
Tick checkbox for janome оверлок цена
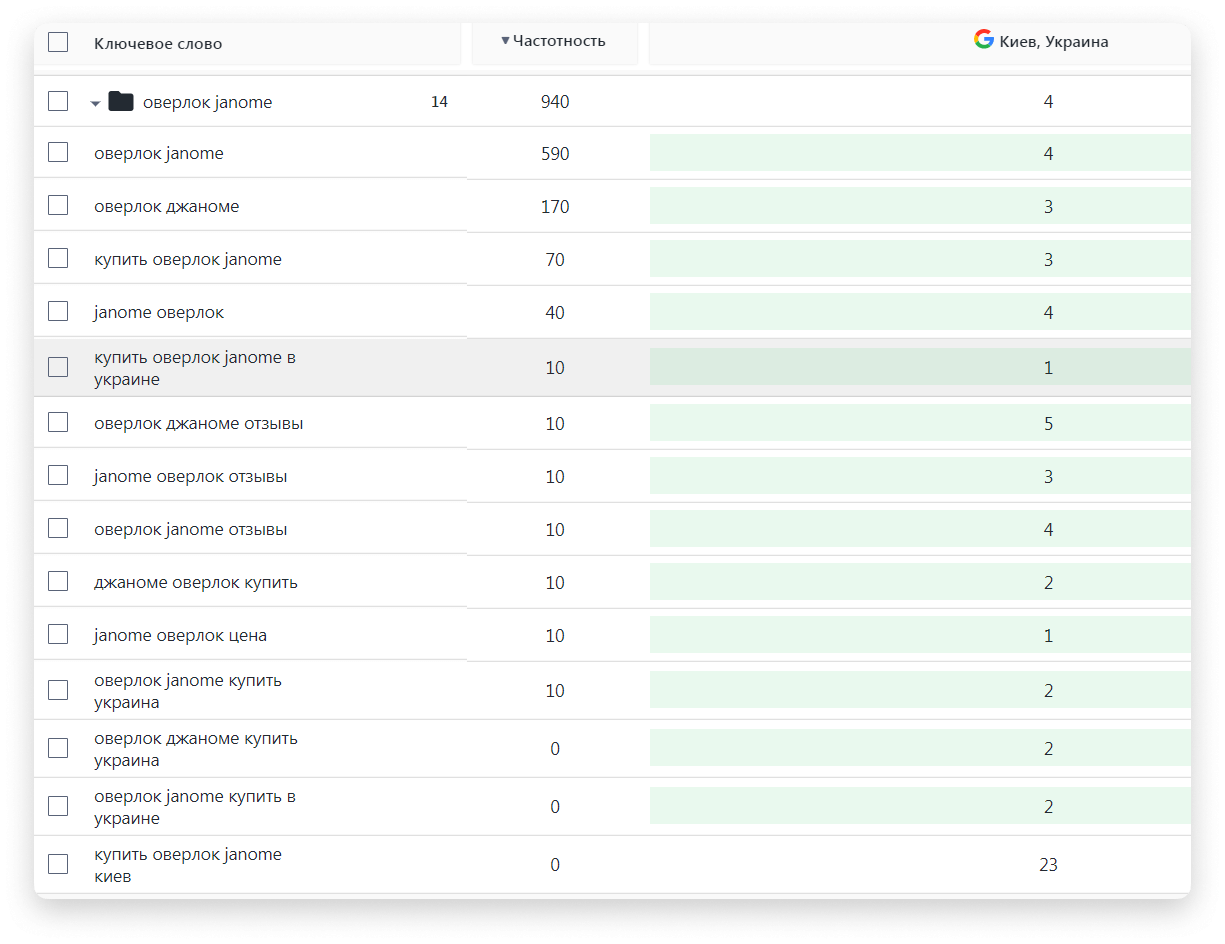pyautogui.click(x=58, y=634)
